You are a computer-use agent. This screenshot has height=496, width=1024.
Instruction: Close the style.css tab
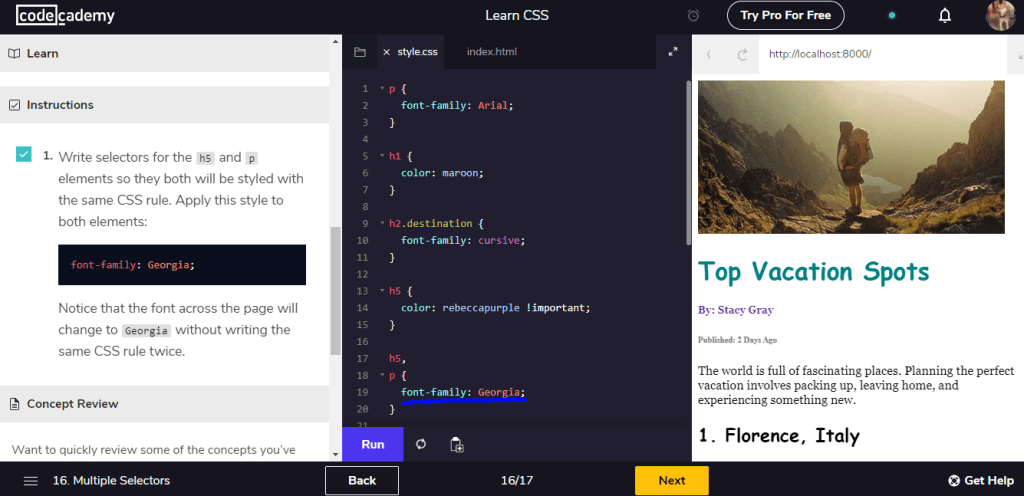387,52
